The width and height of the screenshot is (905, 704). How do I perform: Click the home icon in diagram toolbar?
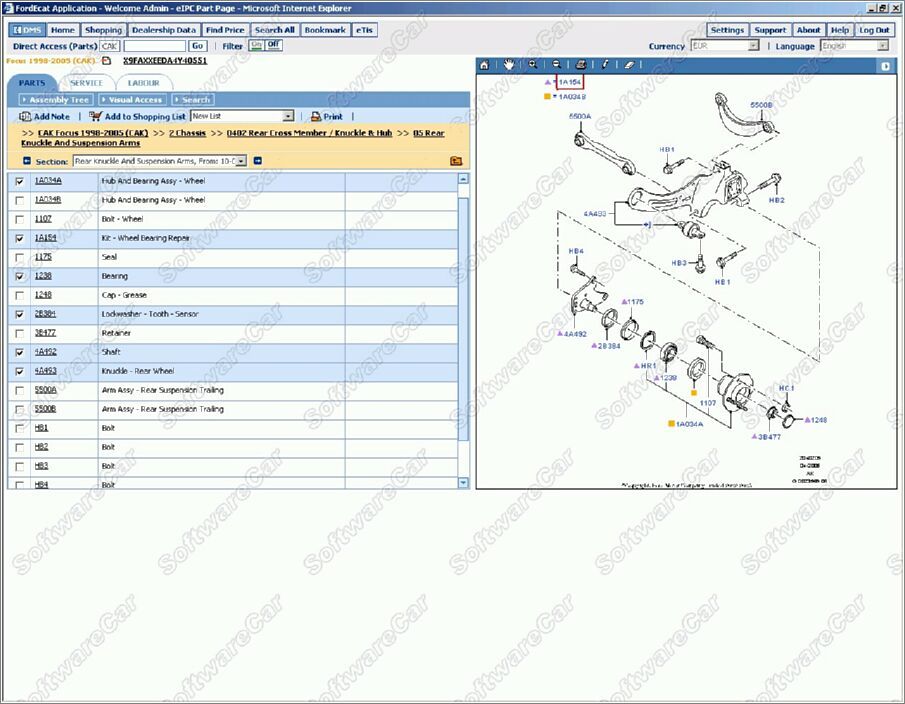[485, 65]
